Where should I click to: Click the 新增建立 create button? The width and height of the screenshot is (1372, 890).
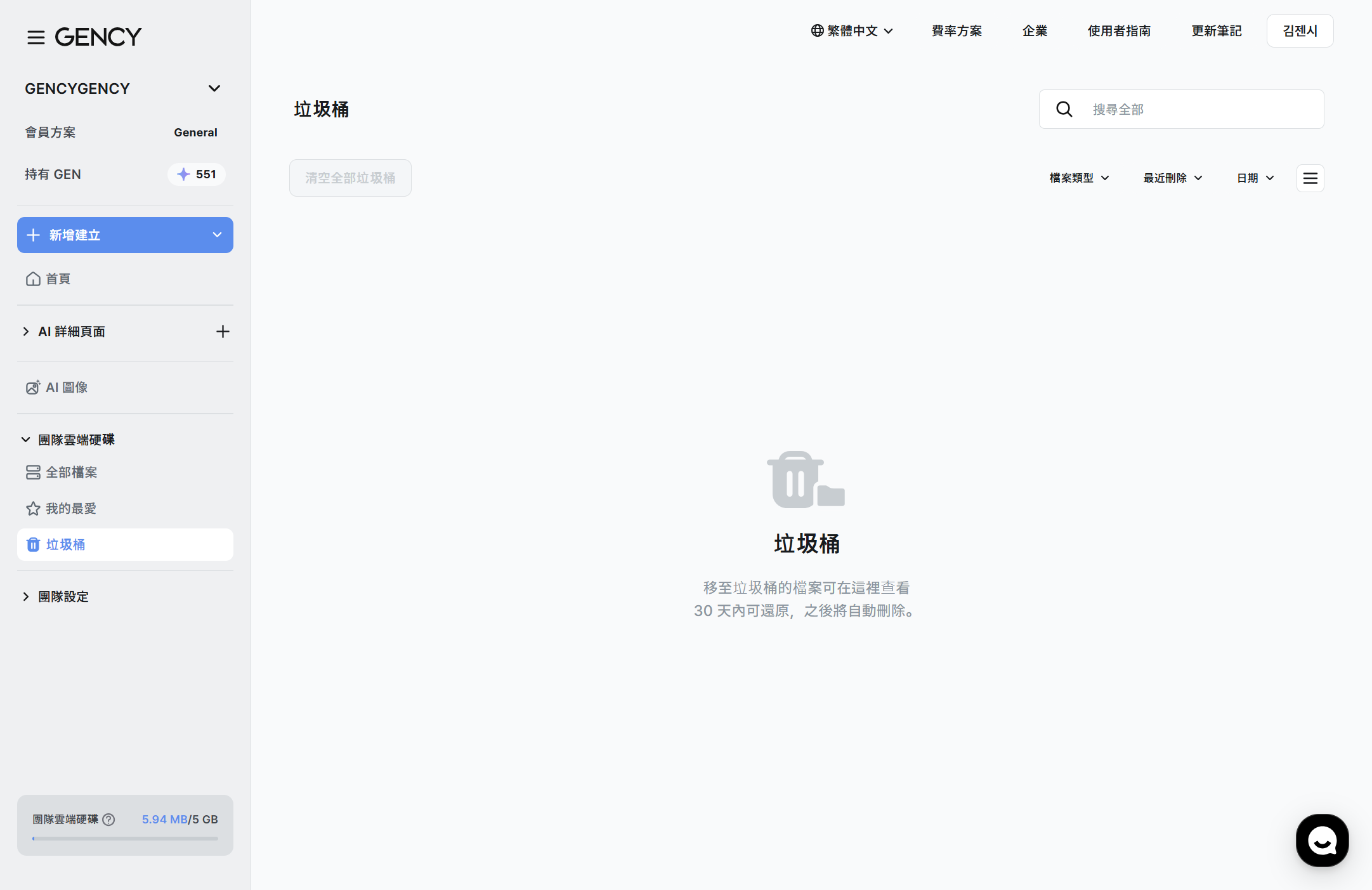click(x=125, y=235)
